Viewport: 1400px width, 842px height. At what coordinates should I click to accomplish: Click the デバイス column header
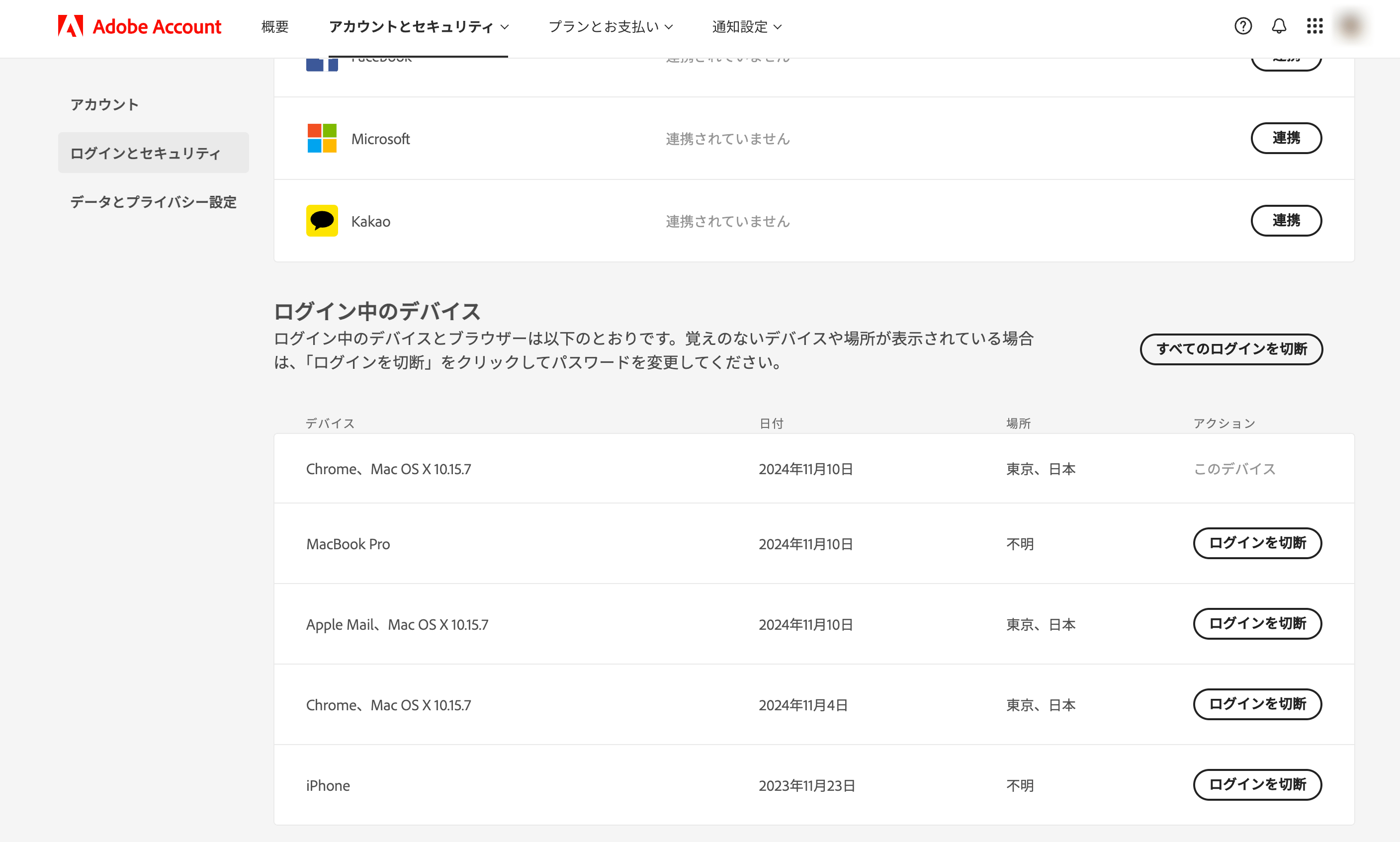point(330,423)
